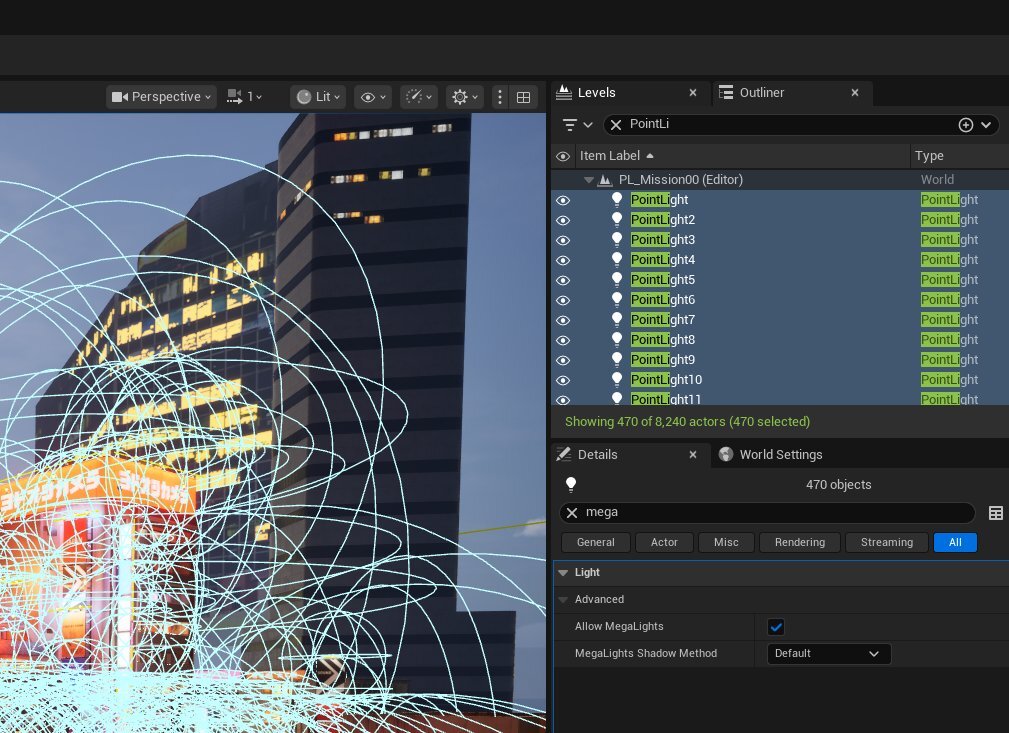
Task: Click the viewport layout grid icon
Action: tap(523, 97)
